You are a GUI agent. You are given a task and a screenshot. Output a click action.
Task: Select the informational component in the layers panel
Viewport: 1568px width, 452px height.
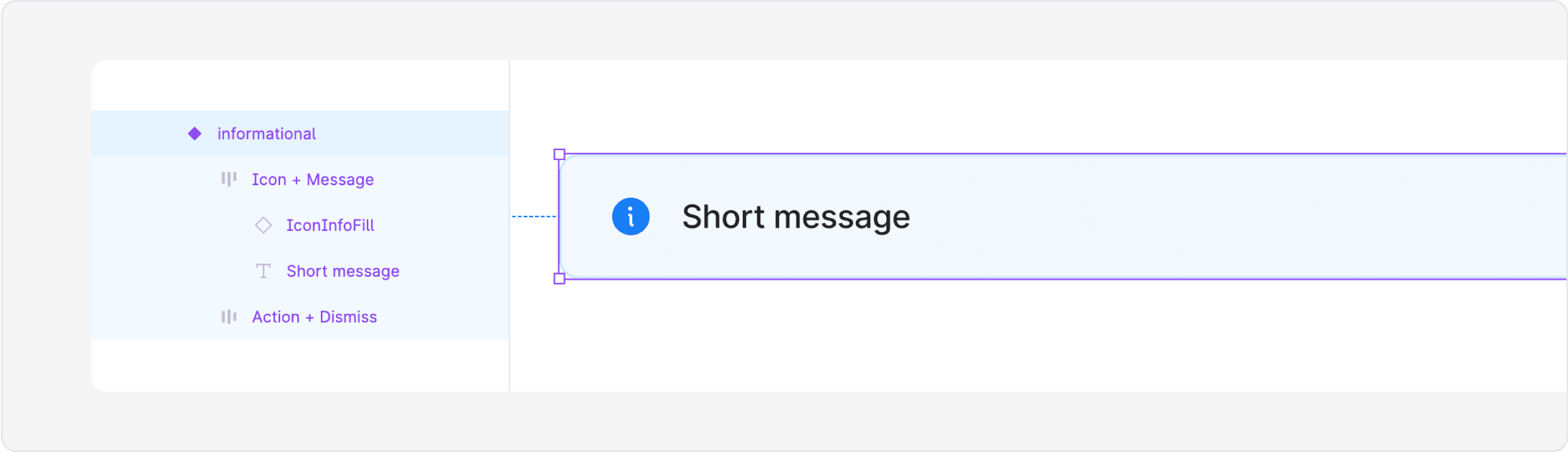[x=266, y=133]
